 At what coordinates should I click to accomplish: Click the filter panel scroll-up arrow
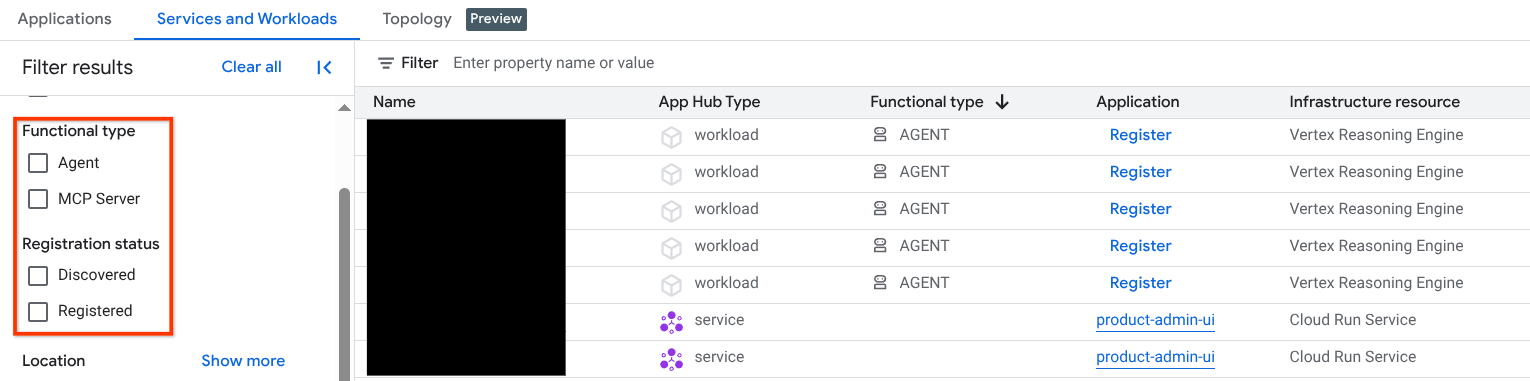coord(344,107)
